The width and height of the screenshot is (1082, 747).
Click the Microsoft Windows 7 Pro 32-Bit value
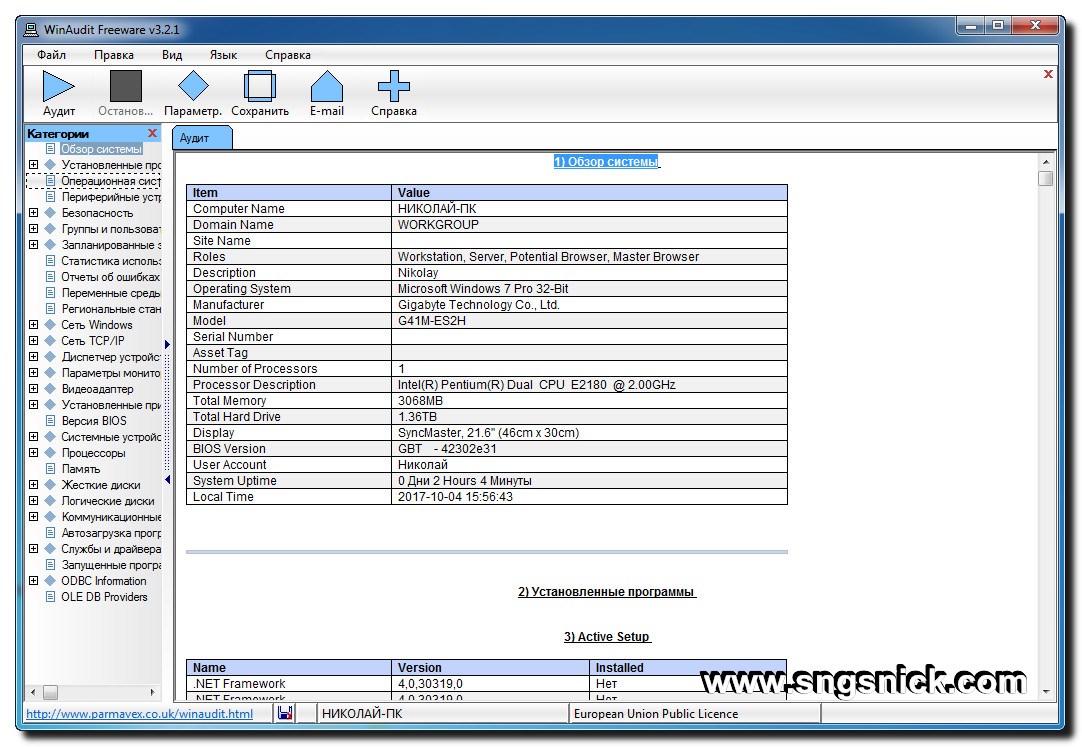[483, 288]
